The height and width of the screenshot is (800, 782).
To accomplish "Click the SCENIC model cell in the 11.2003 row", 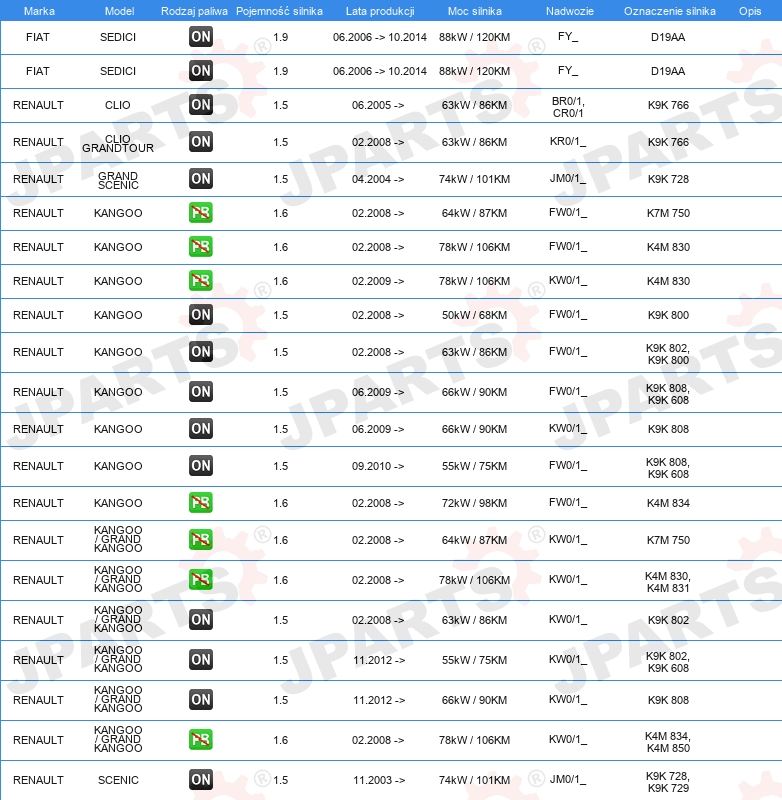I will click(118, 780).
